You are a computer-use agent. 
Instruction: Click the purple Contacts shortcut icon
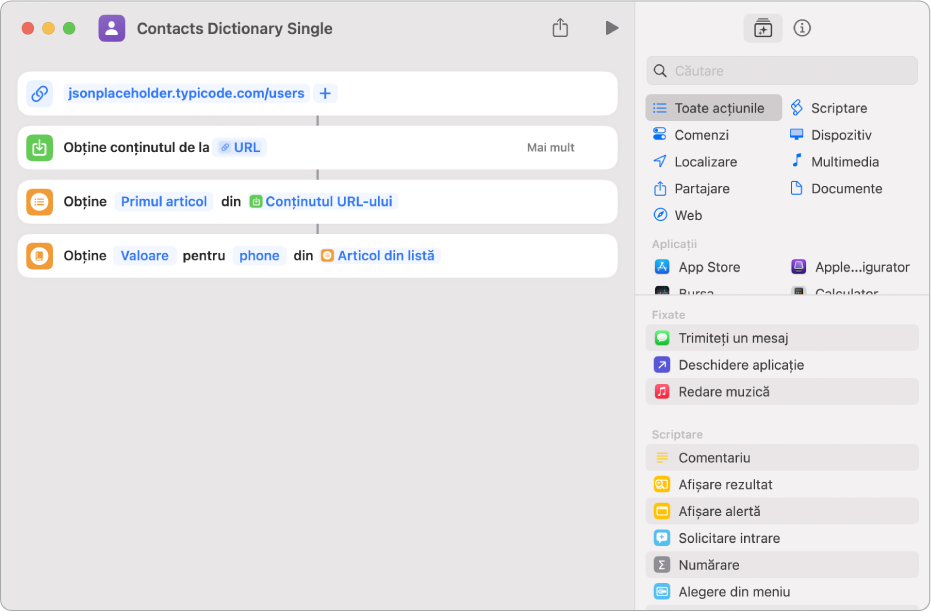point(112,28)
